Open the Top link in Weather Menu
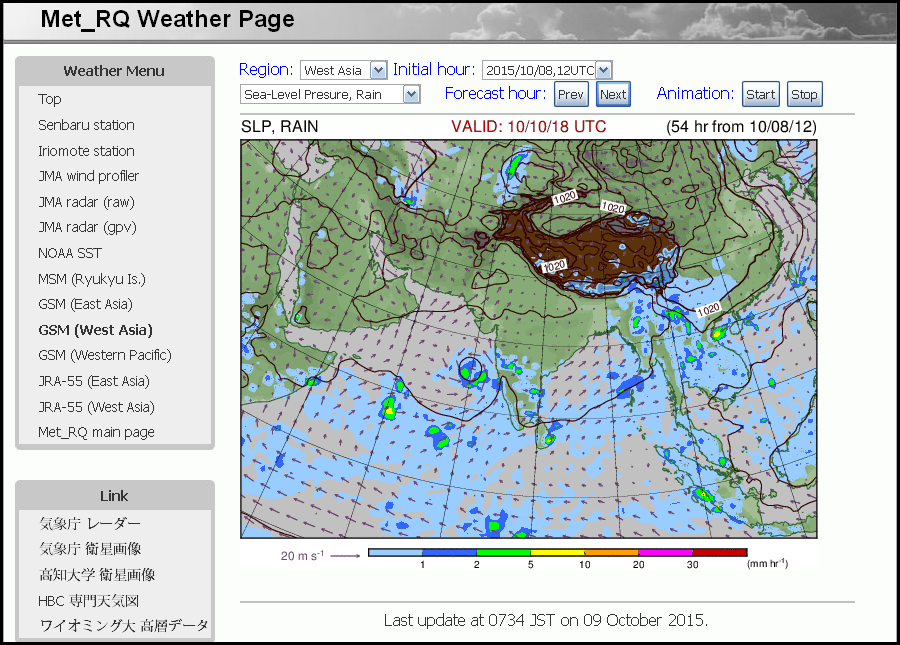 coord(49,99)
